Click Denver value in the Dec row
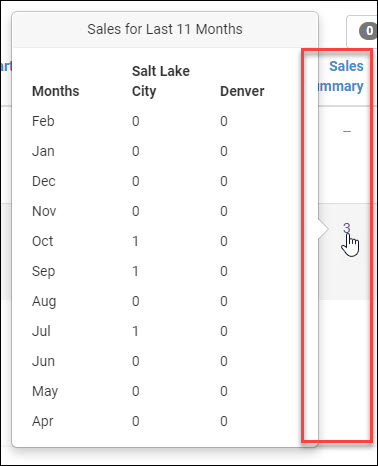The width and height of the screenshot is (378, 466). click(224, 181)
